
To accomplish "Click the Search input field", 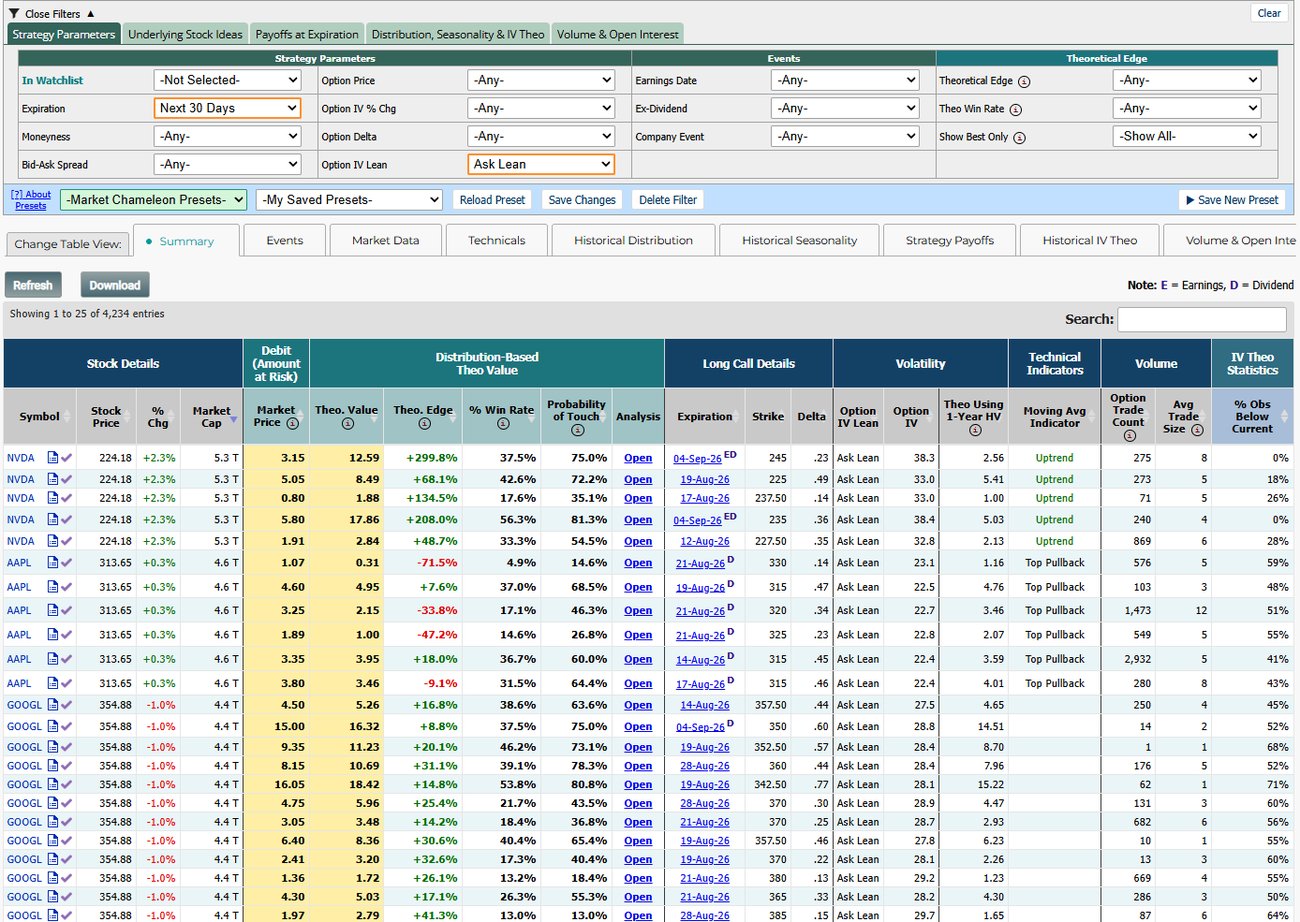I will (x=1201, y=319).
